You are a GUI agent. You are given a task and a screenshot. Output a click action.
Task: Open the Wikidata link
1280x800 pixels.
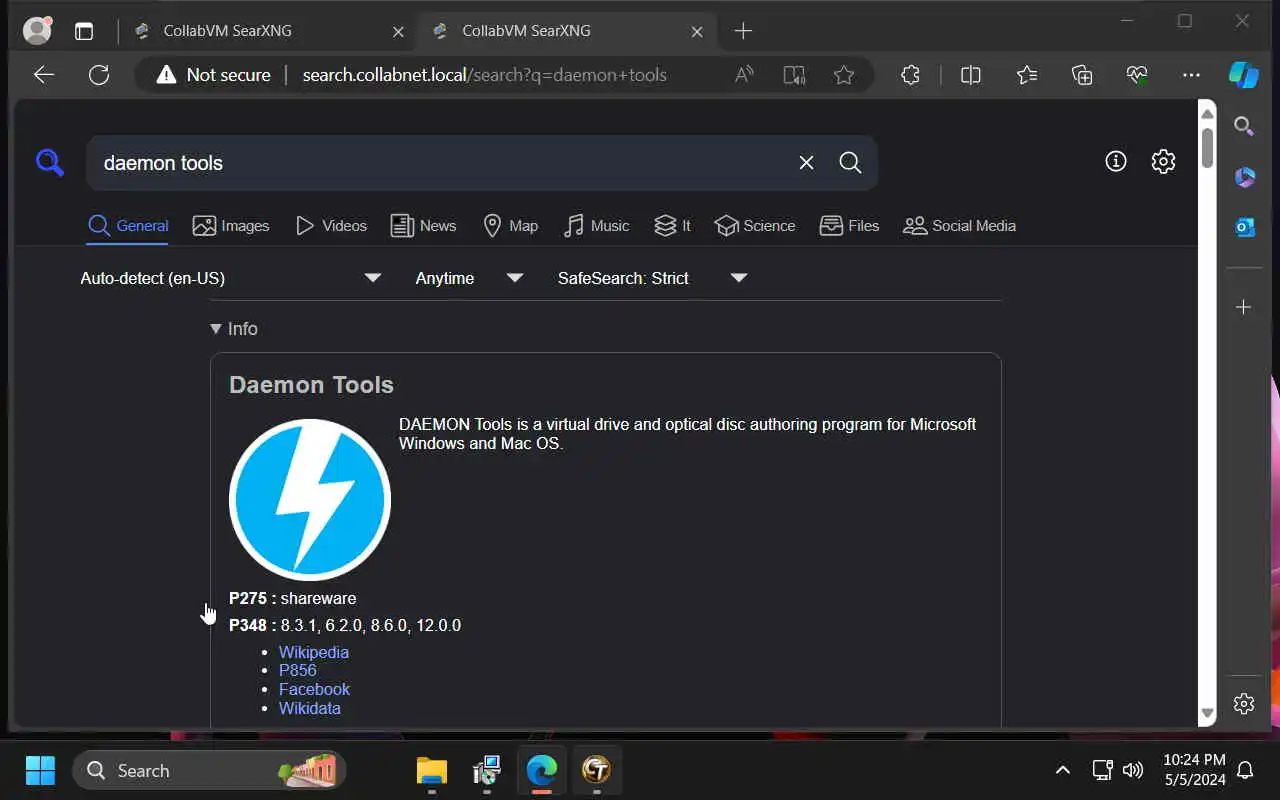[x=310, y=708]
